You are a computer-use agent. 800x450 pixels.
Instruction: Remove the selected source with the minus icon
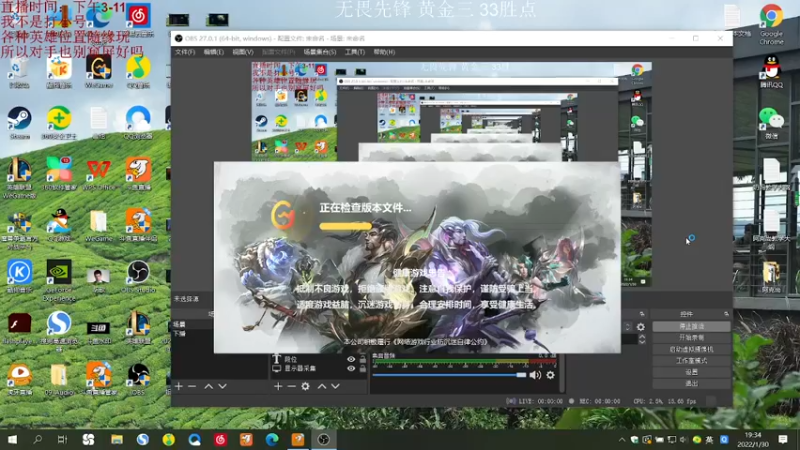(291, 386)
